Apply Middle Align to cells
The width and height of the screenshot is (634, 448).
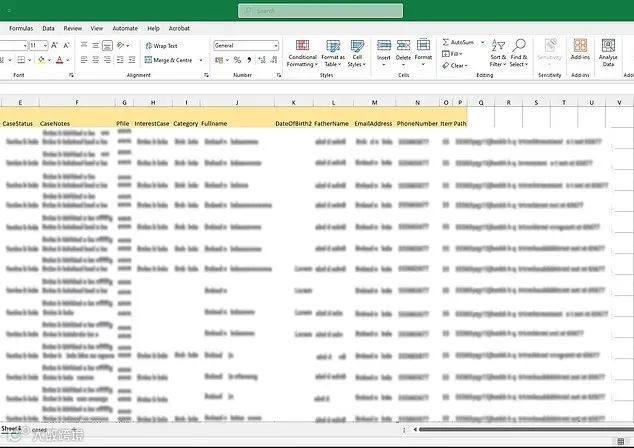pos(95,45)
